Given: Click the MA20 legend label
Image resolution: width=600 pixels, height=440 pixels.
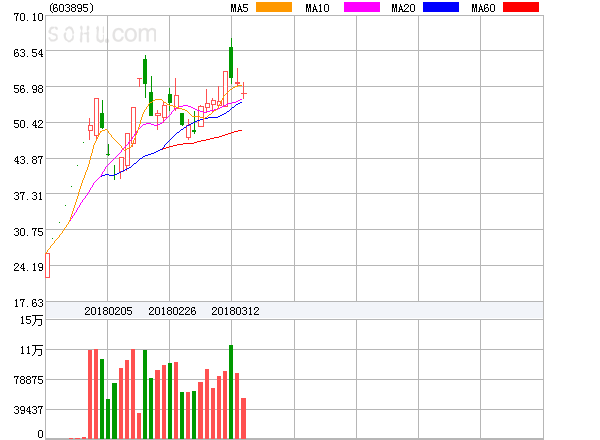Looking at the screenshot, I should [403, 8].
